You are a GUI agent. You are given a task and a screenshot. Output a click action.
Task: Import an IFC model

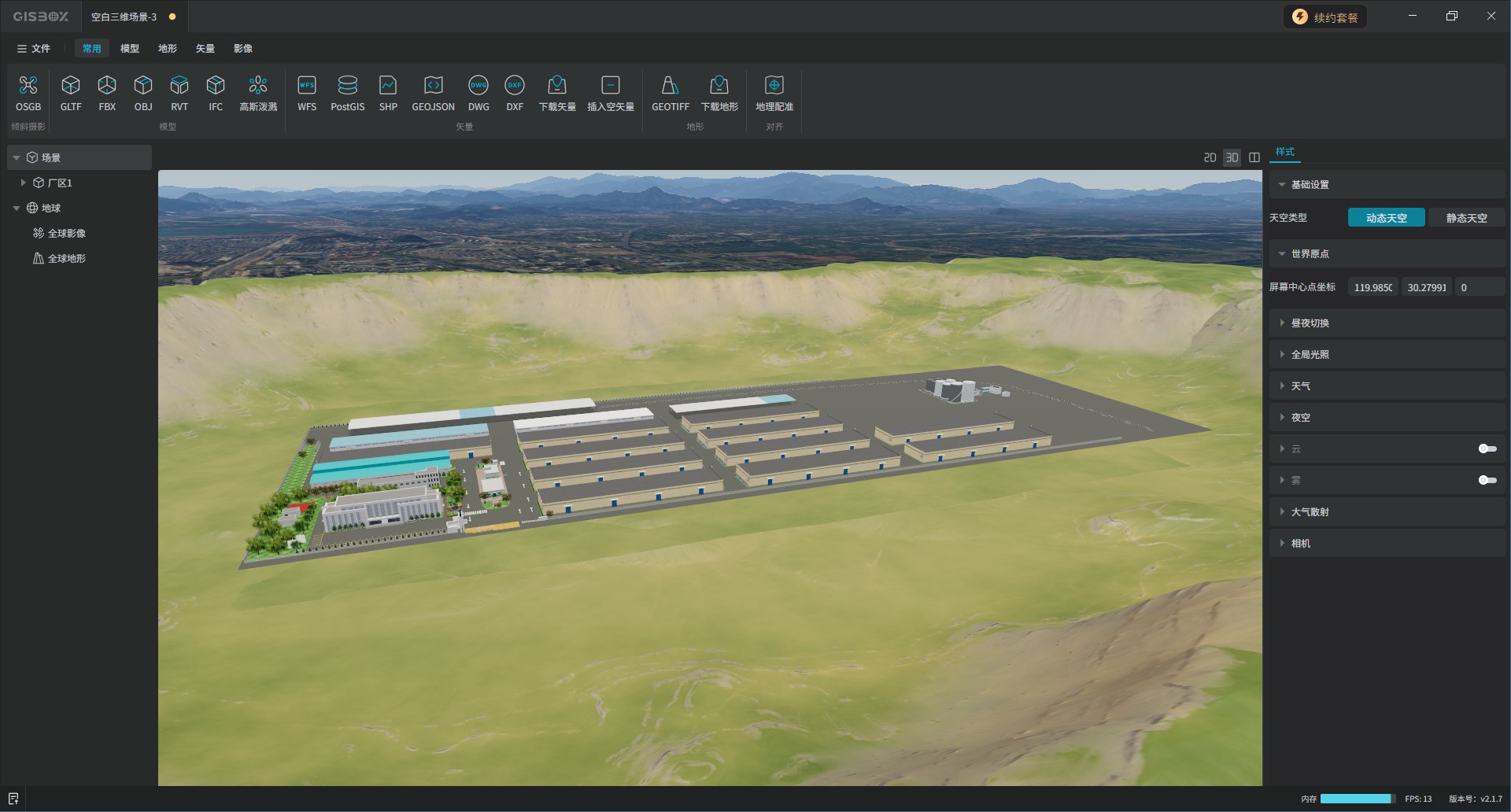point(216,93)
